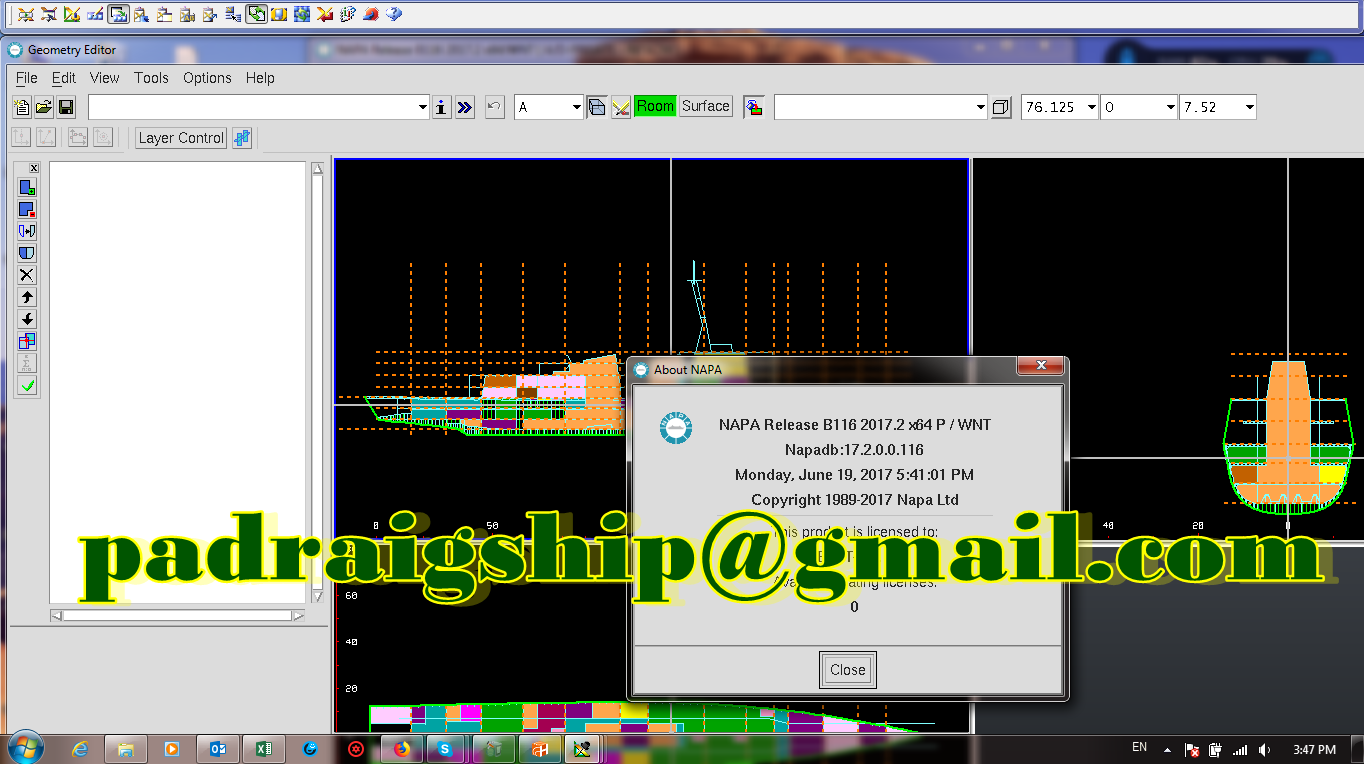
Task: Expand the long object name dropdown
Action: coord(422,107)
